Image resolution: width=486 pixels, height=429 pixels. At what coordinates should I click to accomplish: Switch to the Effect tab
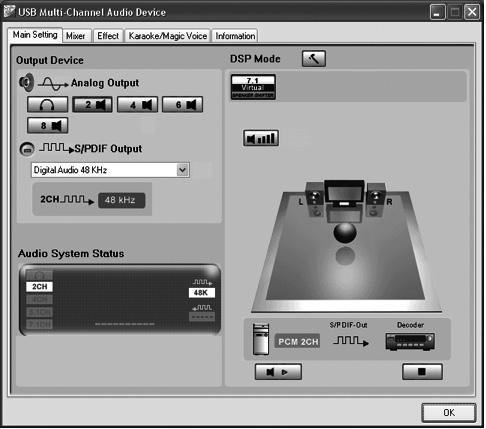[108, 36]
